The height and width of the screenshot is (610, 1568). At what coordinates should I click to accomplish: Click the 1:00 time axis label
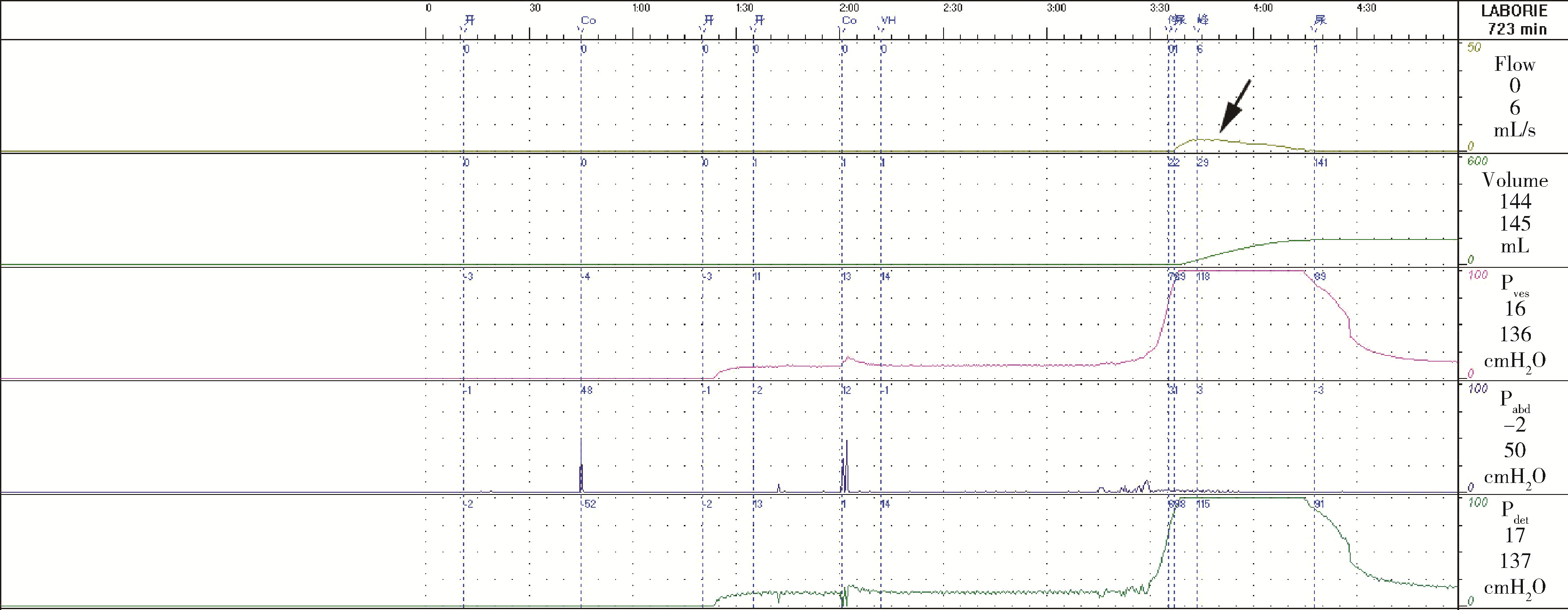click(x=641, y=8)
